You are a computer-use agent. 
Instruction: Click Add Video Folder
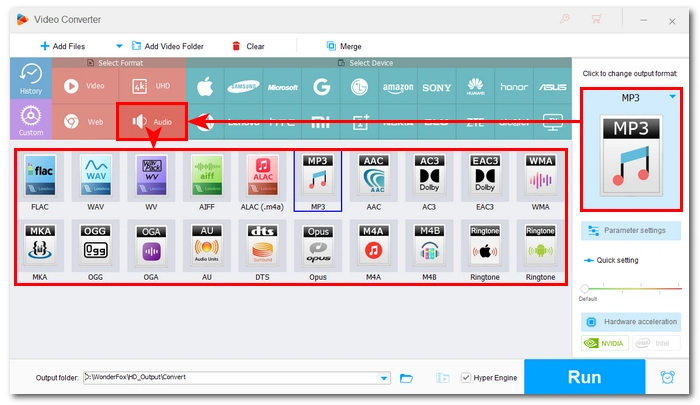coord(167,46)
